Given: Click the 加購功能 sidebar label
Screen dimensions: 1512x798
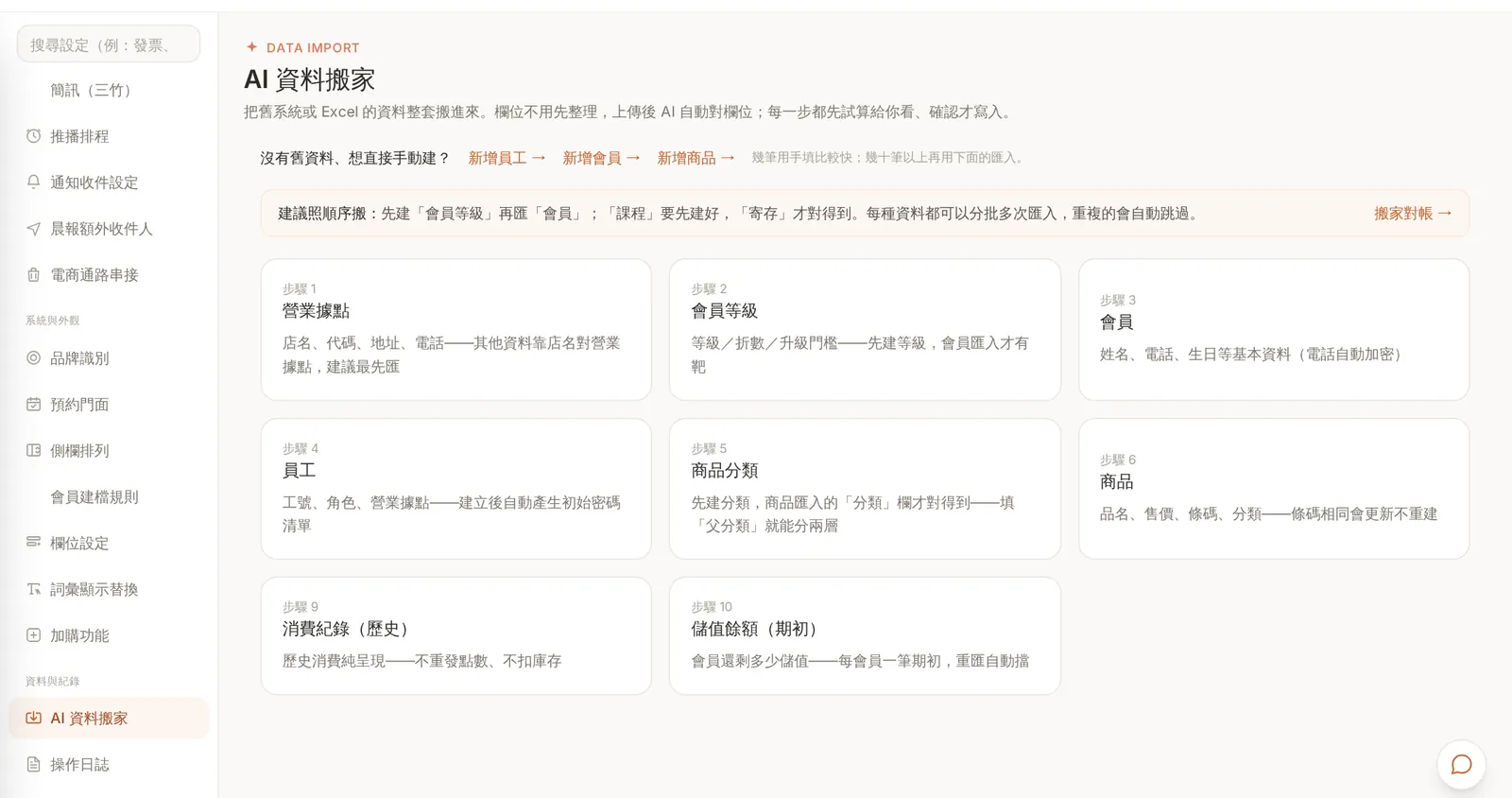Looking at the screenshot, I should click(x=79, y=635).
